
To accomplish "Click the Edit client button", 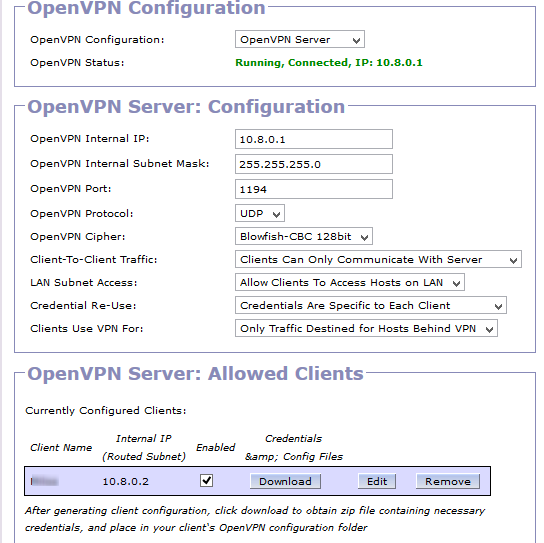I will [x=377, y=481].
